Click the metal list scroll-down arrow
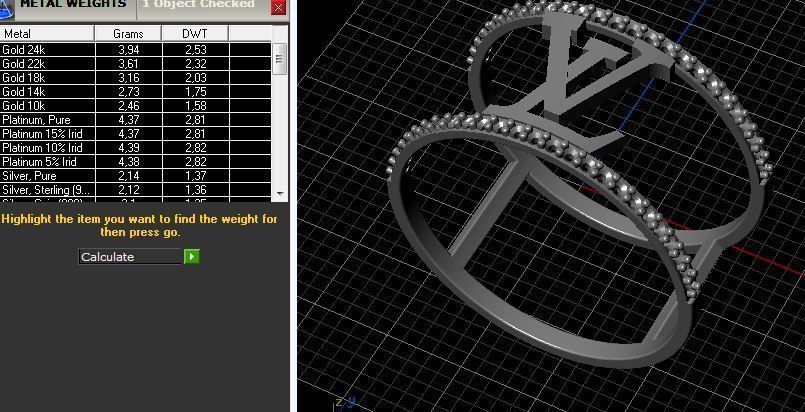 (x=280, y=193)
